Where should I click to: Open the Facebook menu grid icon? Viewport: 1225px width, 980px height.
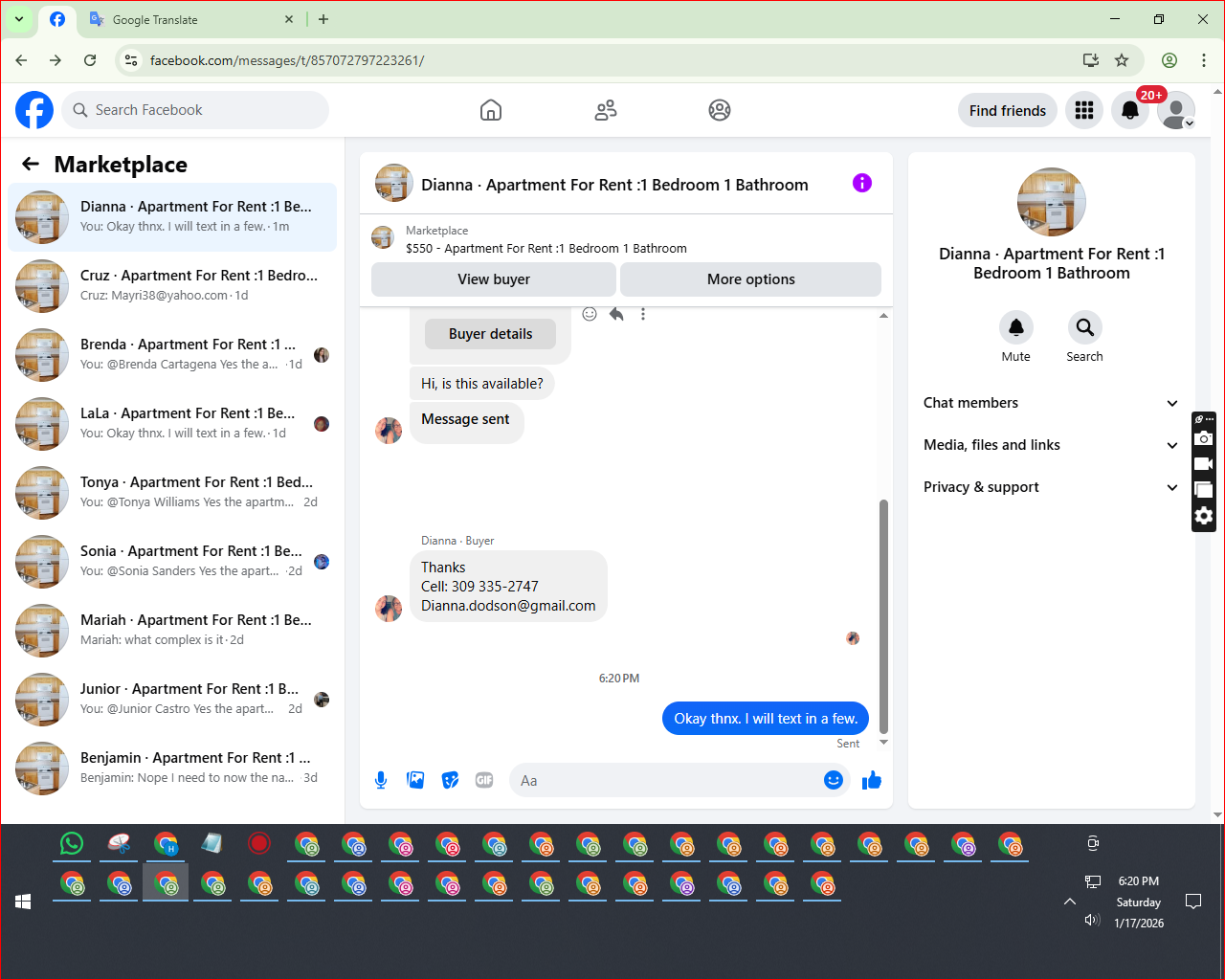1084,110
